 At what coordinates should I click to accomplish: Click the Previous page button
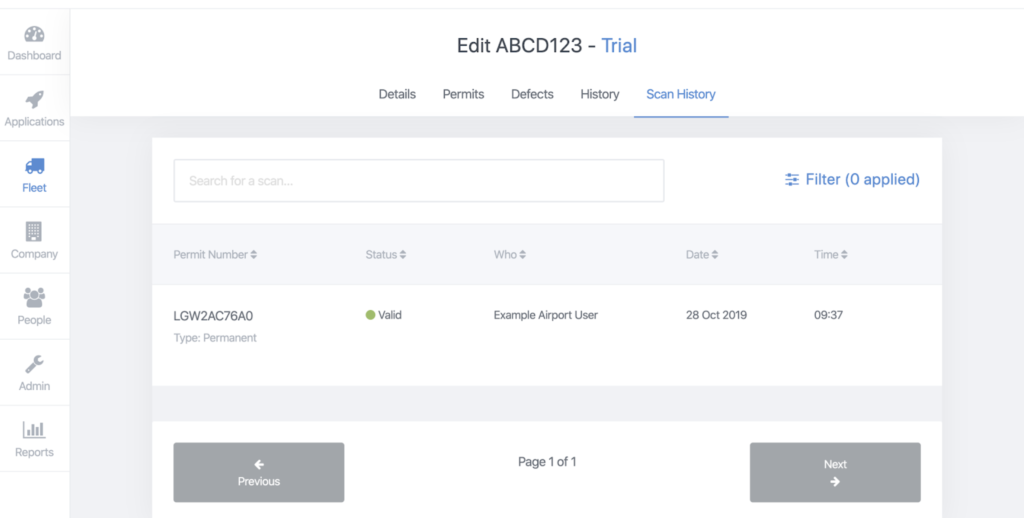point(259,472)
